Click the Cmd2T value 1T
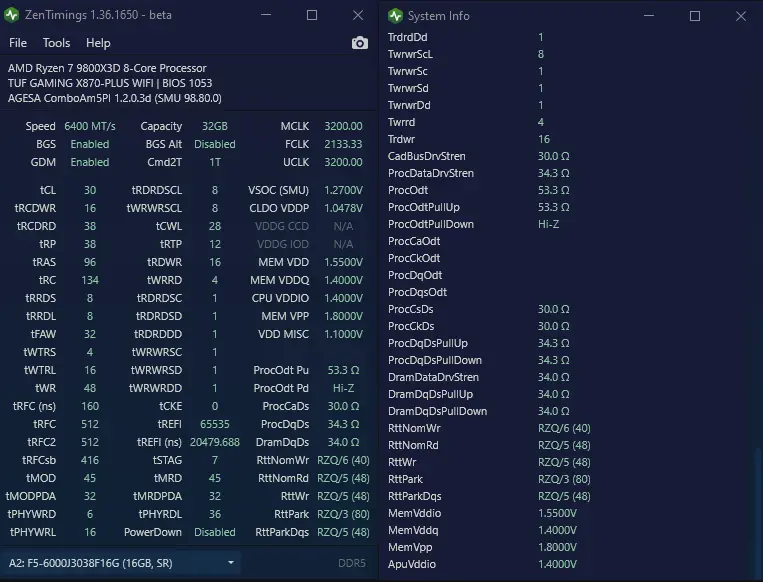 pos(215,162)
